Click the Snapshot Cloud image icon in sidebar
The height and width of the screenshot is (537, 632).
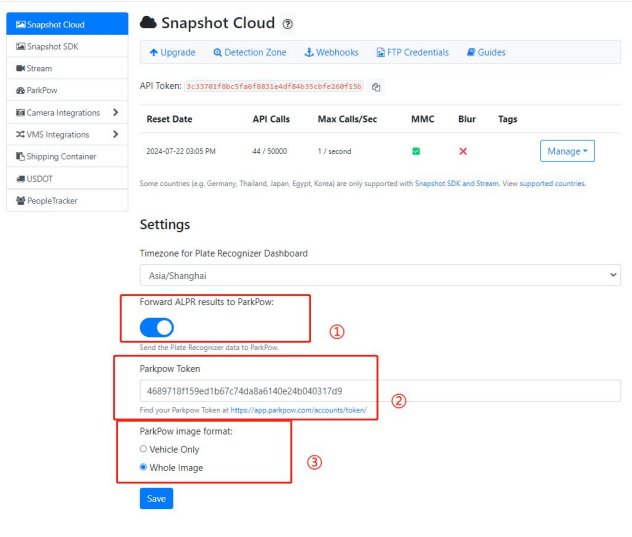pos(21,25)
